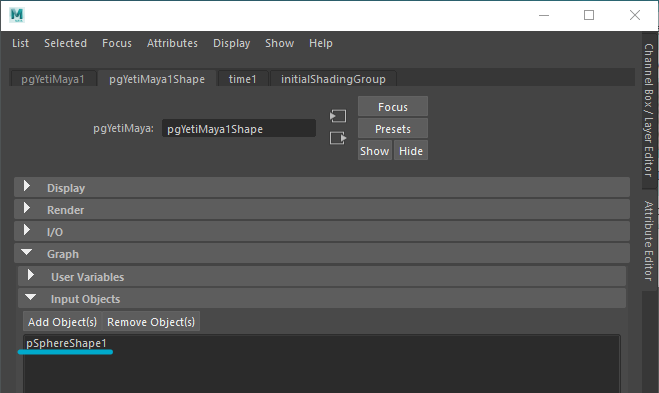Select pSphereShape1 in the input objects list
Viewport: 659px width, 393px height.
66,343
